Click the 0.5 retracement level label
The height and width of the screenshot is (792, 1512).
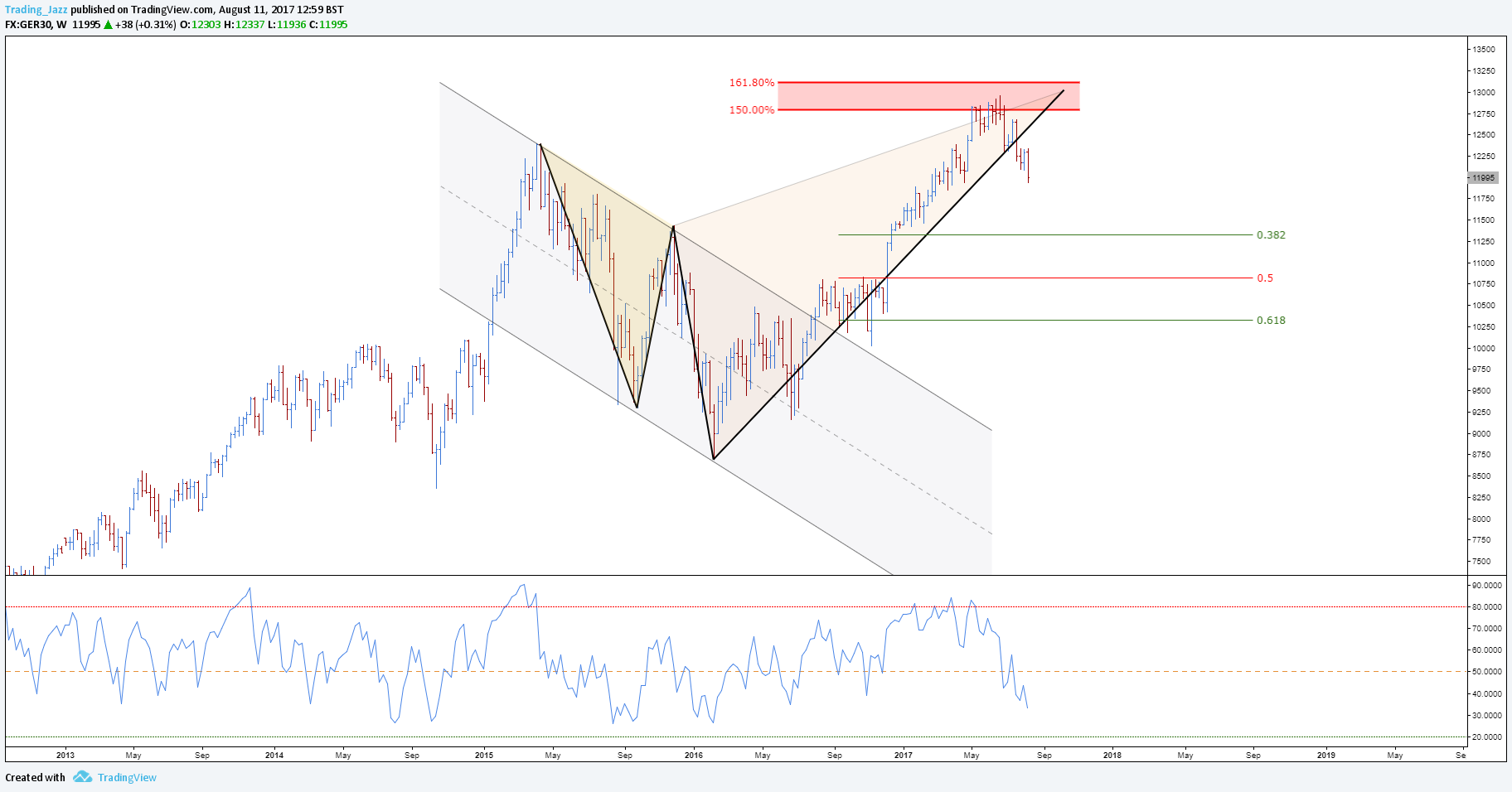point(1265,278)
